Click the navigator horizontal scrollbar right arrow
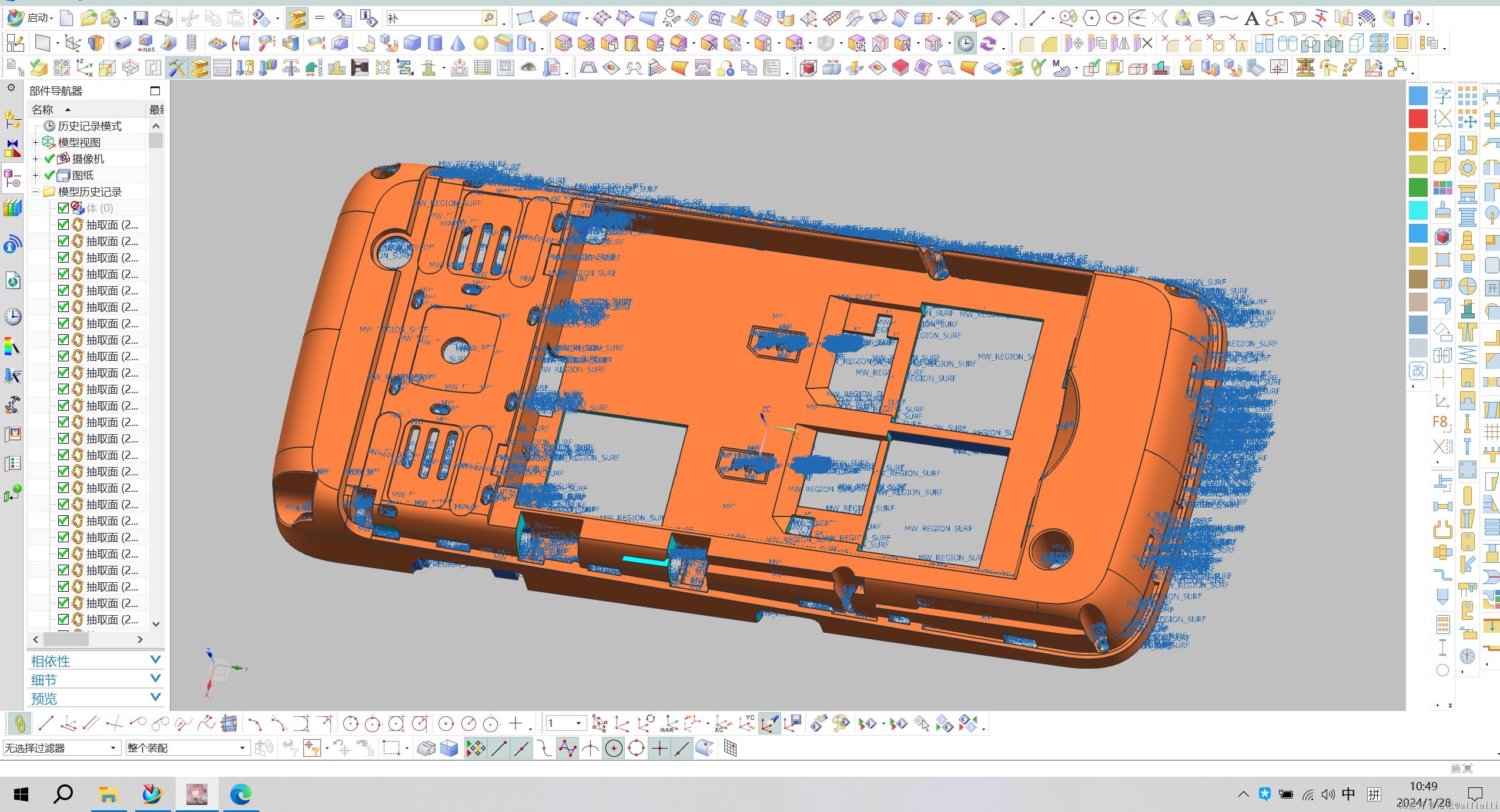The width and height of the screenshot is (1500, 812). [140, 639]
